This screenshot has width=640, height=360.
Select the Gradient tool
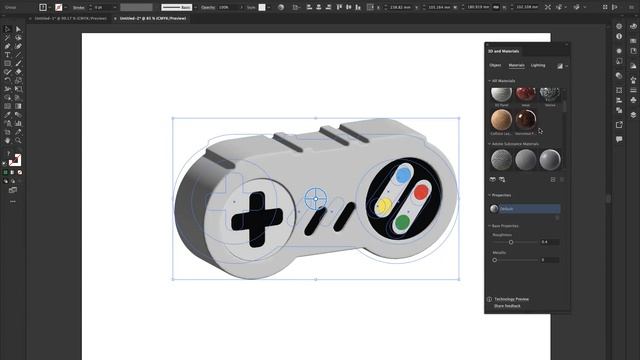pos(18,106)
